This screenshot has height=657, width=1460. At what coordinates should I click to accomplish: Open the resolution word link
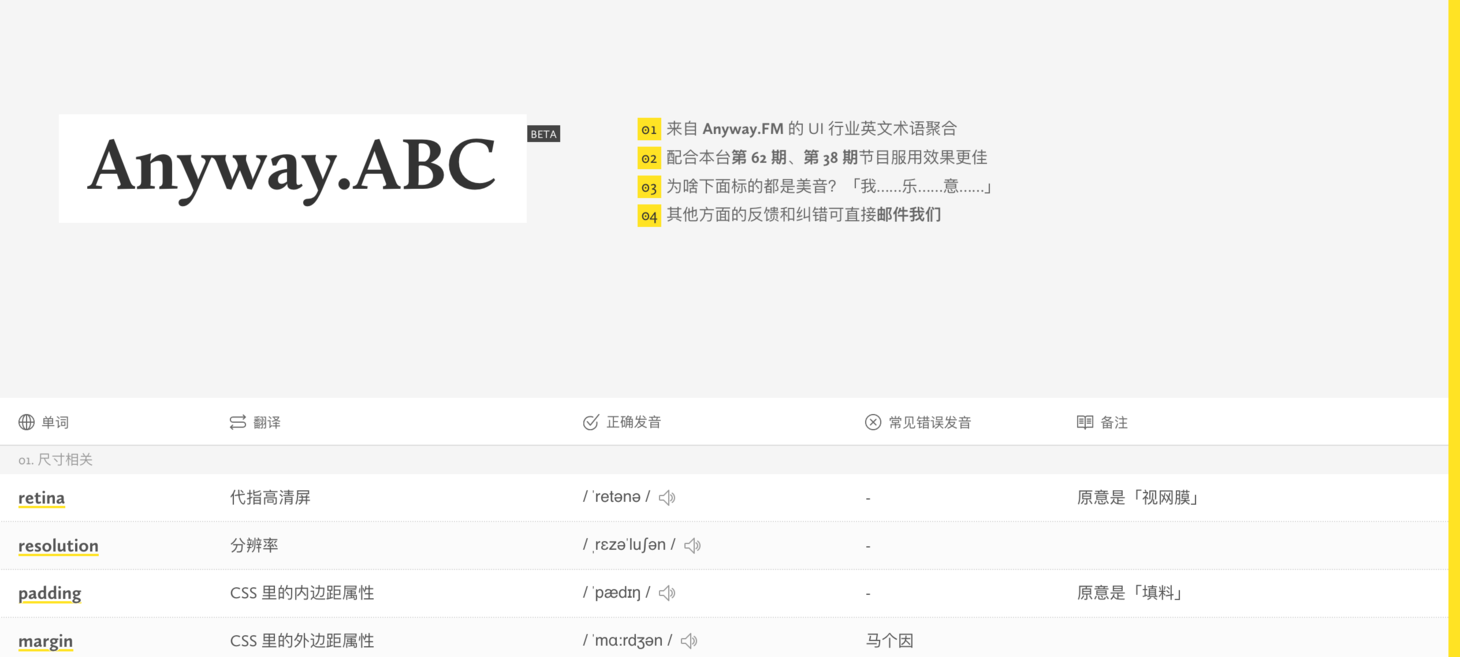(58, 546)
